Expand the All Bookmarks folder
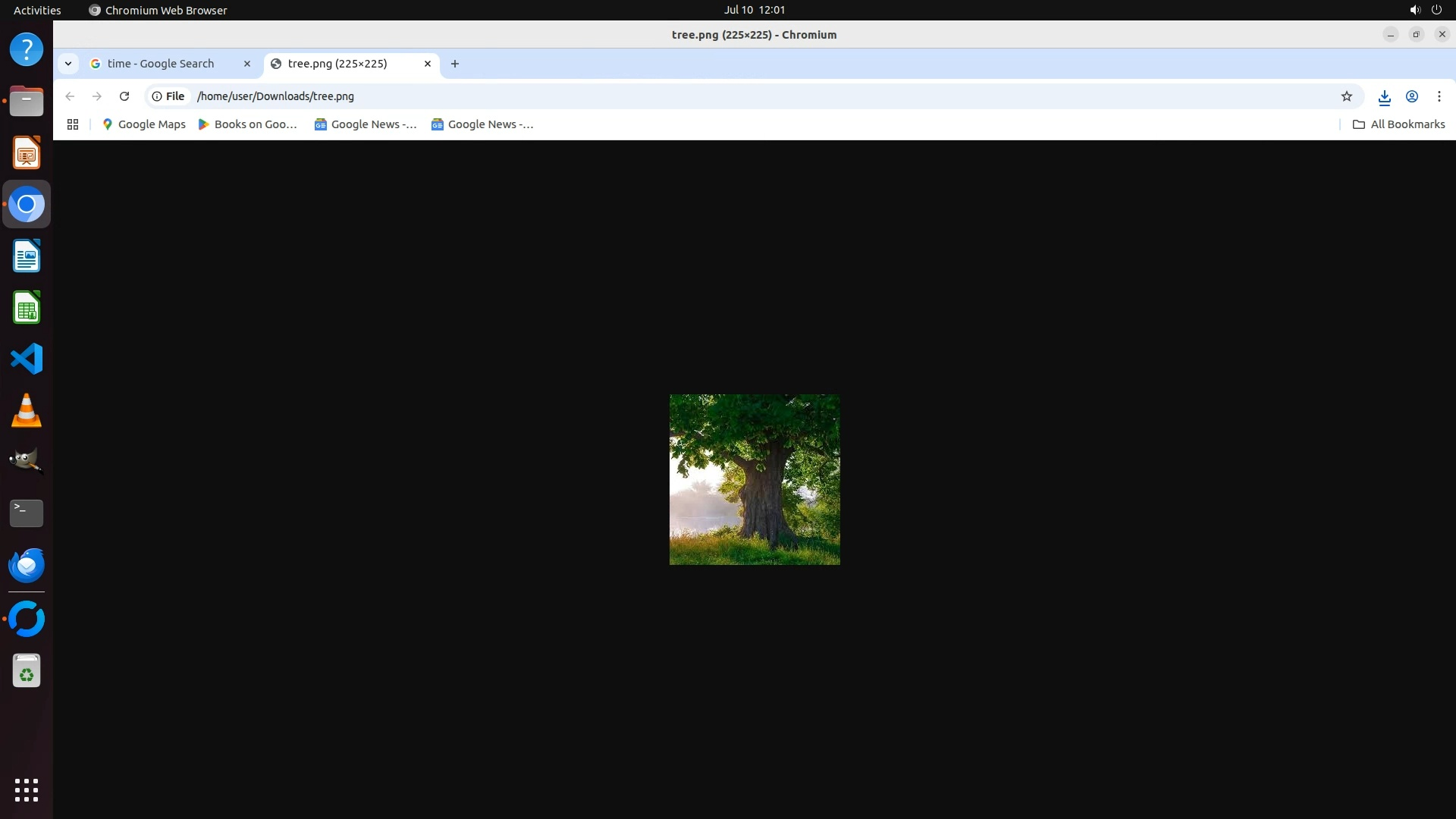This screenshot has width=1456, height=819. [x=1399, y=124]
